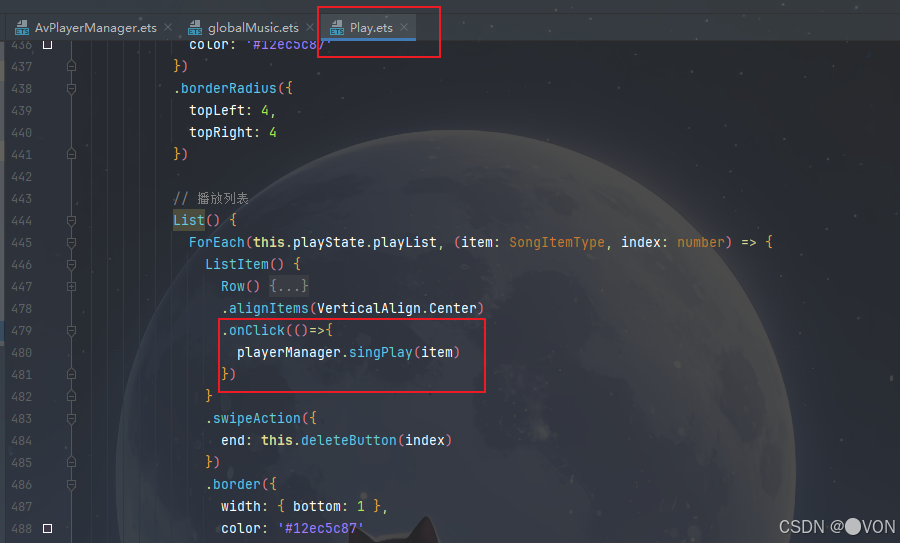The width and height of the screenshot is (900, 543).
Task: Click the 'playerManager' identifier on line 480
Action: coord(289,352)
